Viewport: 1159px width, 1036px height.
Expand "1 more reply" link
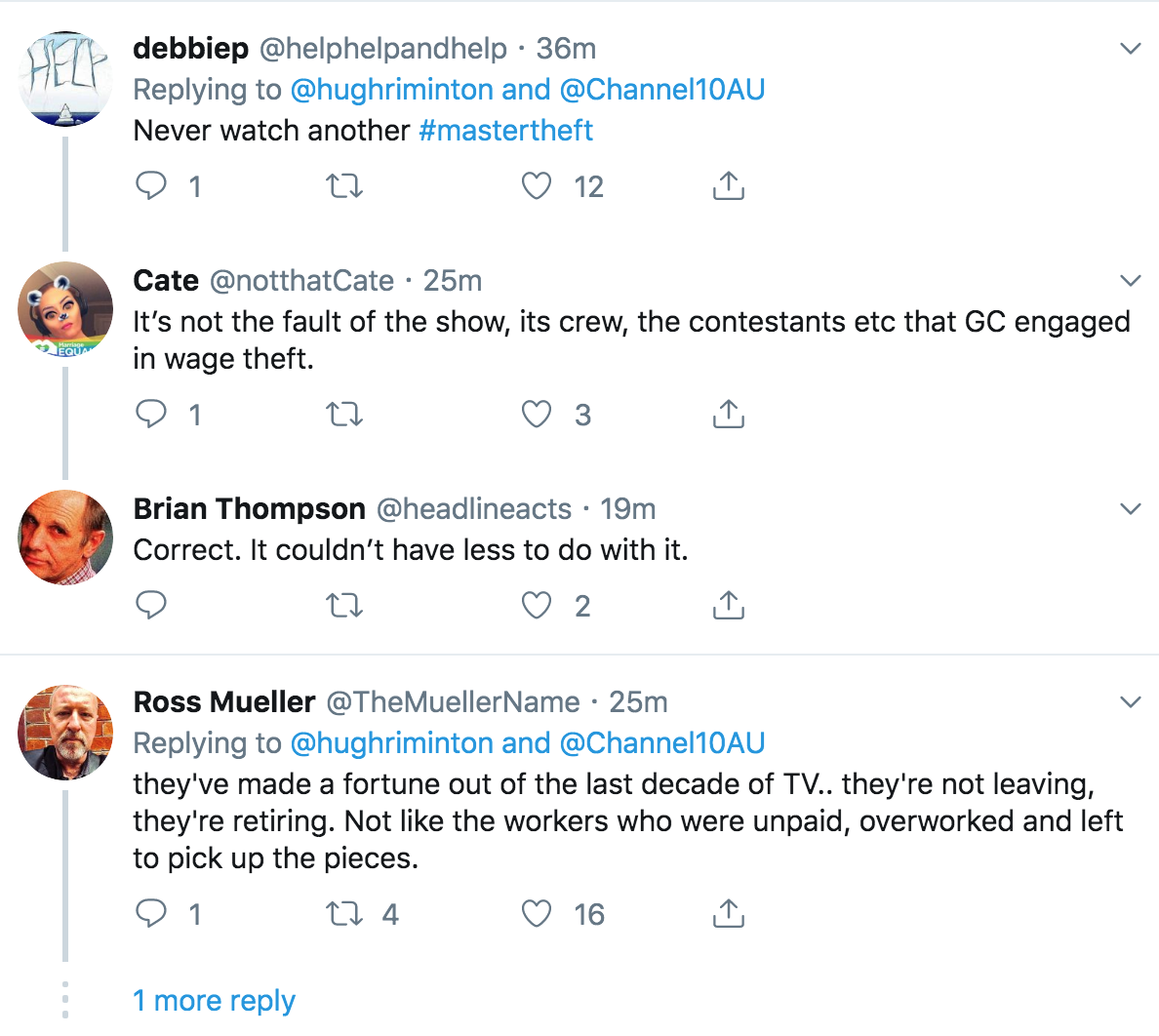214,1001
